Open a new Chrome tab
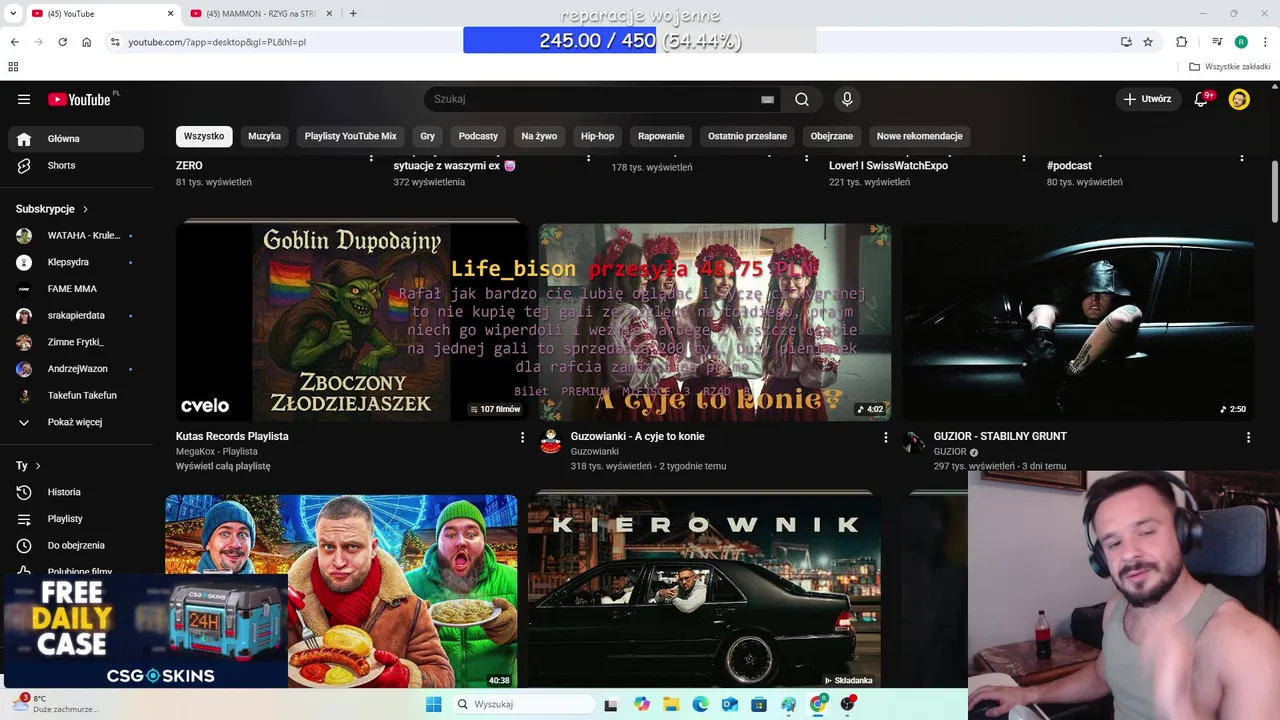Image resolution: width=1280 pixels, height=720 pixels. point(353,13)
